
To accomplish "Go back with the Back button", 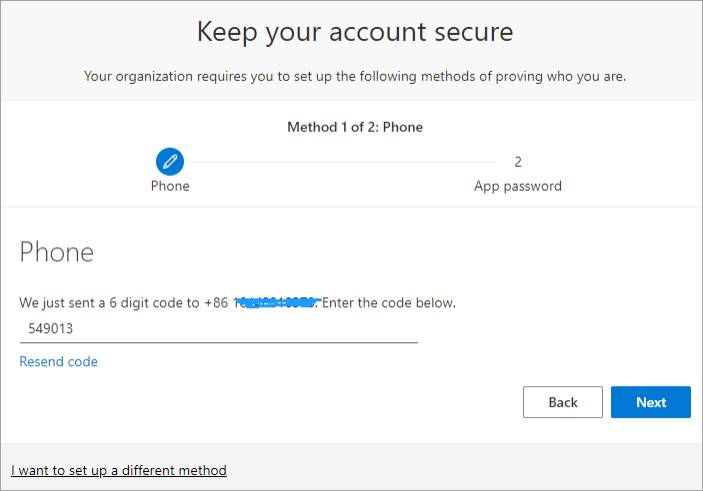I will pyautogui.click(x=563, y=402).
